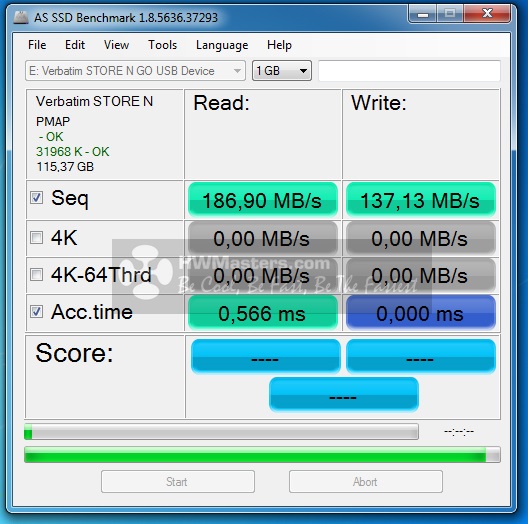Open the Tools menu
The image size is (528, 524).
click(163, 45)
